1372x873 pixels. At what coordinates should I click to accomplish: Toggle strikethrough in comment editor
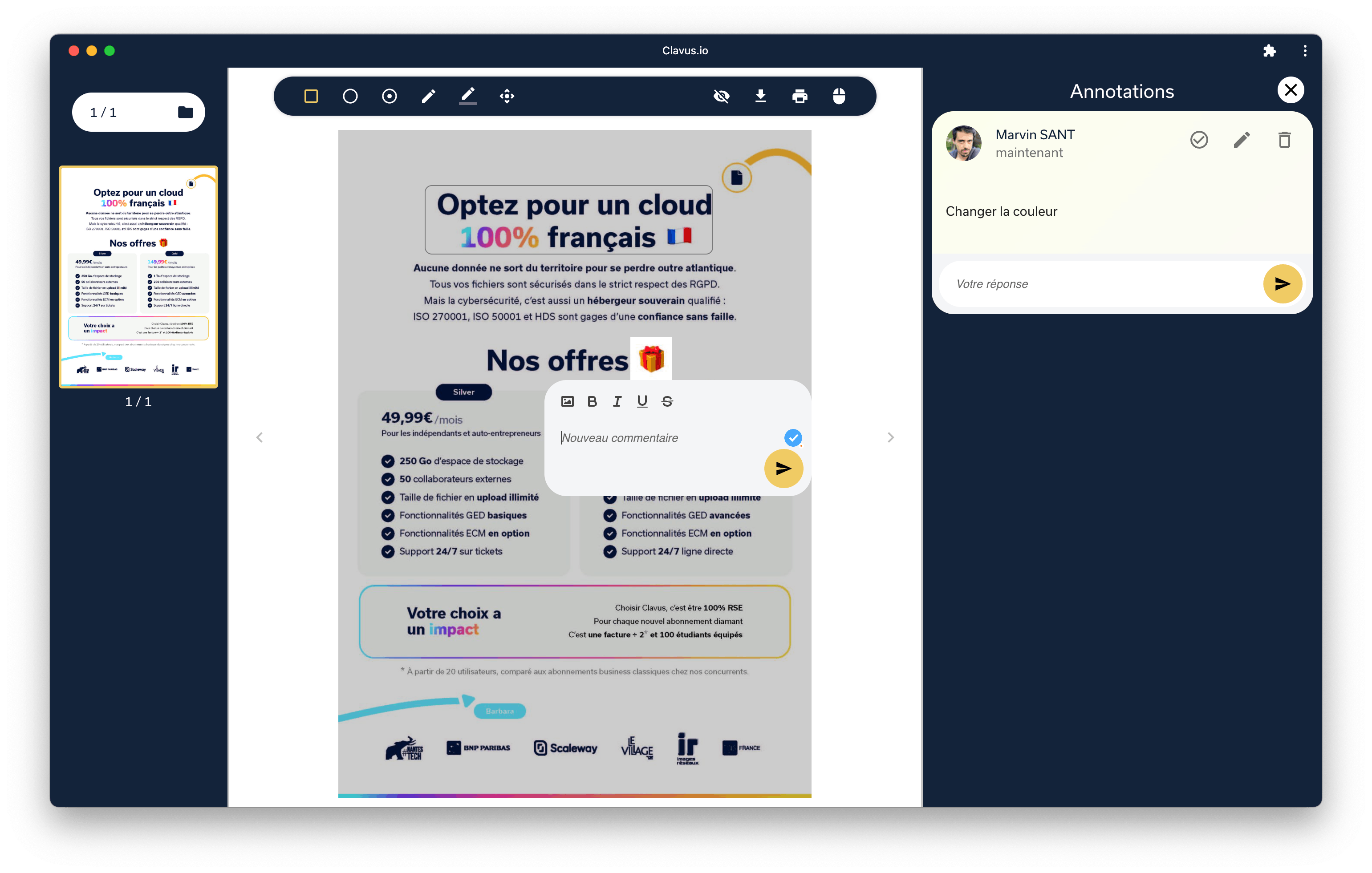pos(667,401)
